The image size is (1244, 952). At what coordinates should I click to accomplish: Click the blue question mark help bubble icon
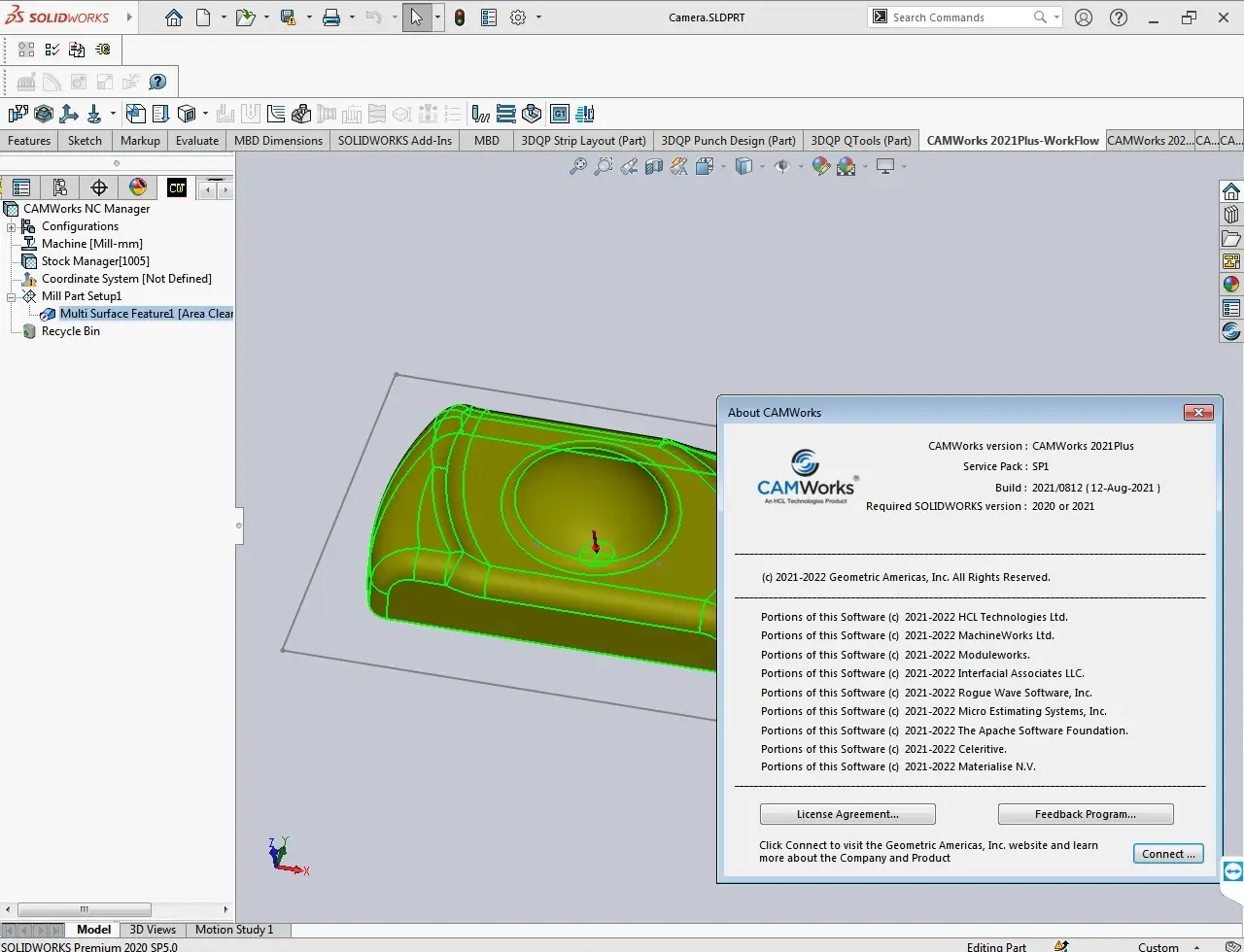click(157, 82)
